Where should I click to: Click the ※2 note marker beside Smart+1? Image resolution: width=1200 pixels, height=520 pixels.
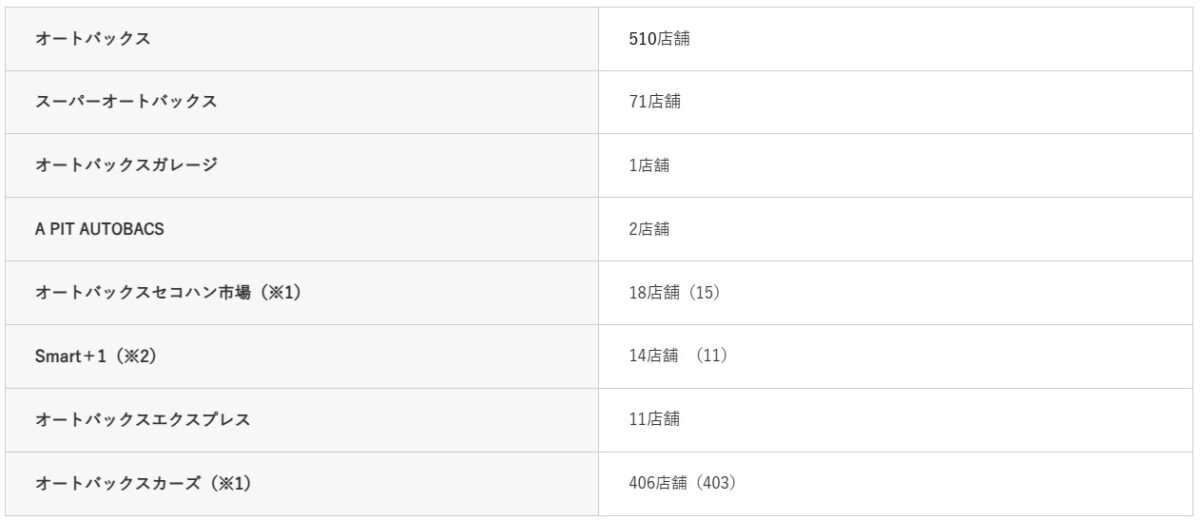click(137, 356)
